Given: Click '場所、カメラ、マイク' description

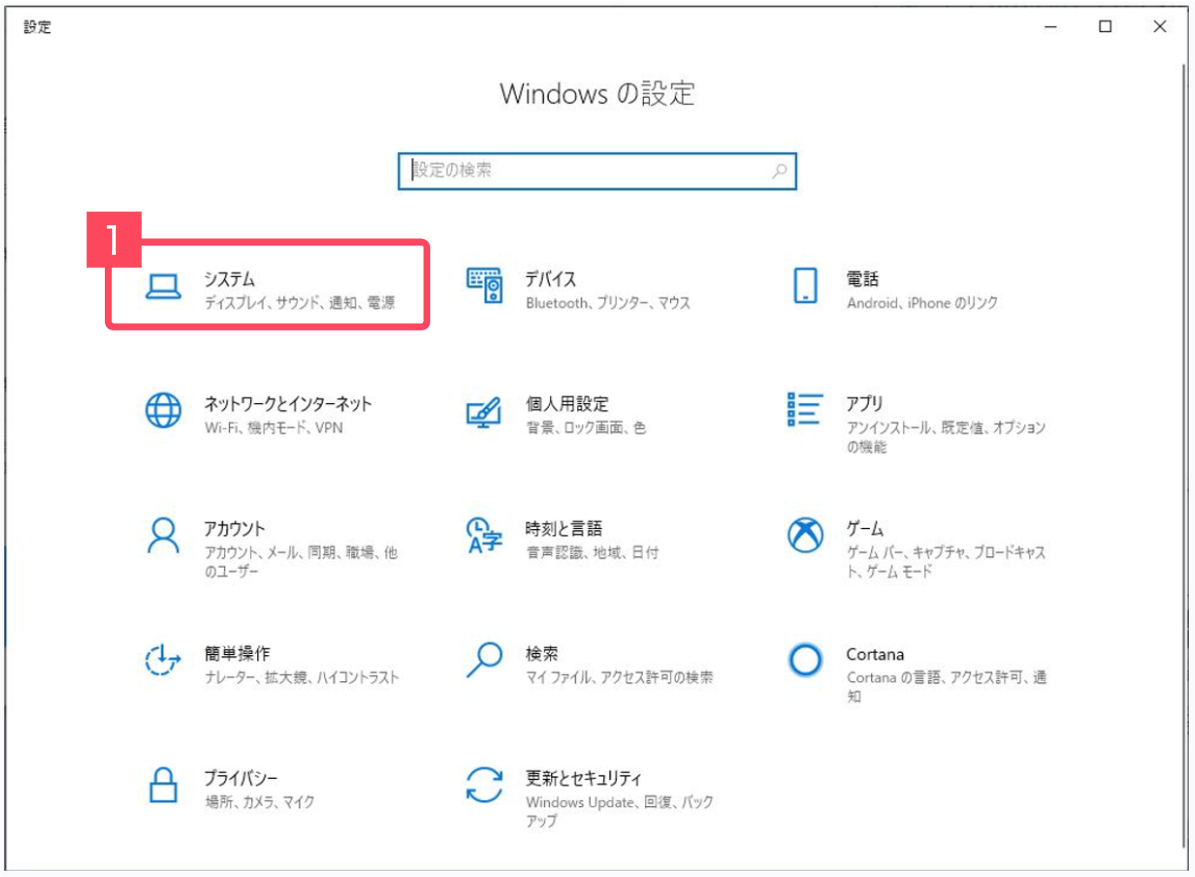Looking at the screenshot, I should (259, 802).
